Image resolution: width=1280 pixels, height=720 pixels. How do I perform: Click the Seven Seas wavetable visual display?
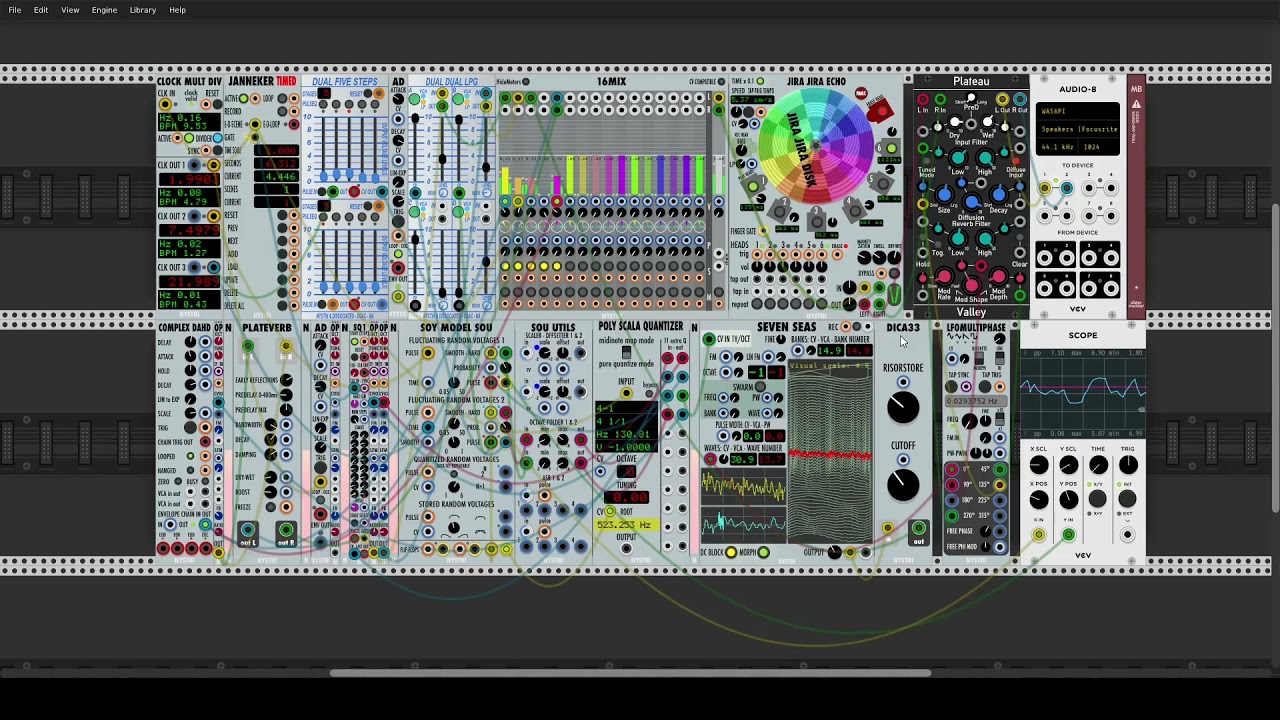tap(830, 450)
